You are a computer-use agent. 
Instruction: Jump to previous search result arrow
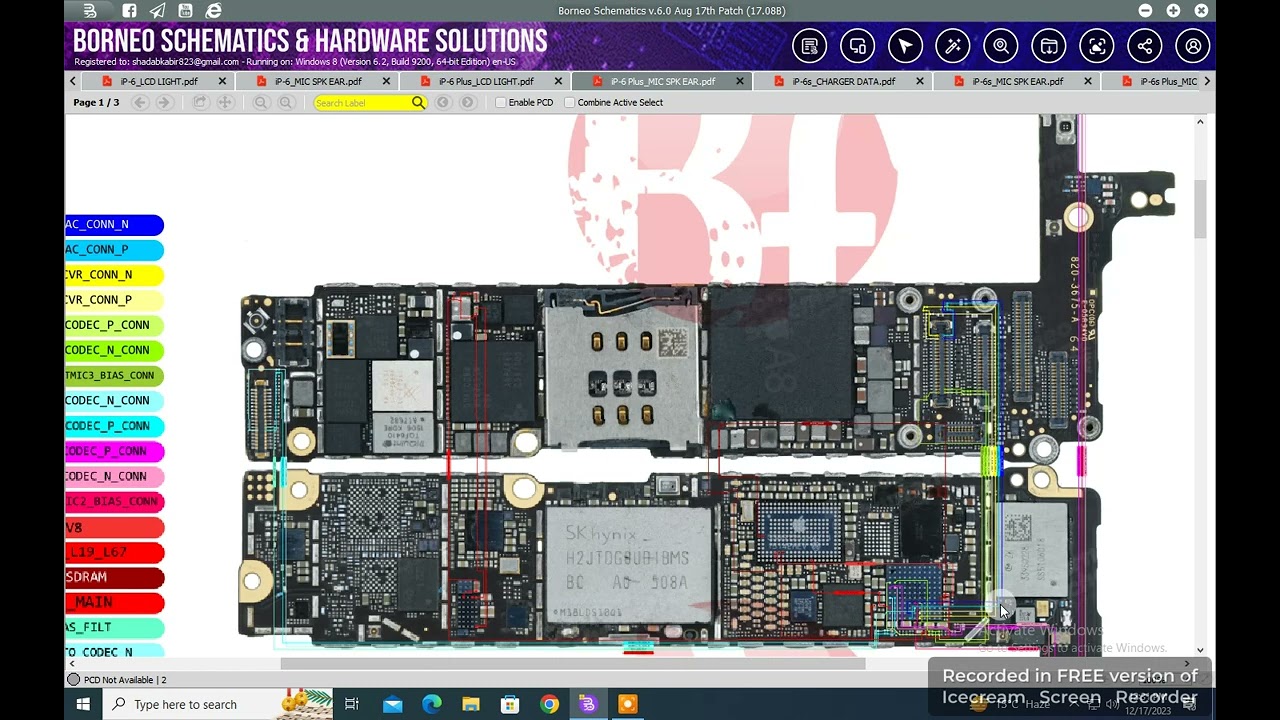coord(443,102)
